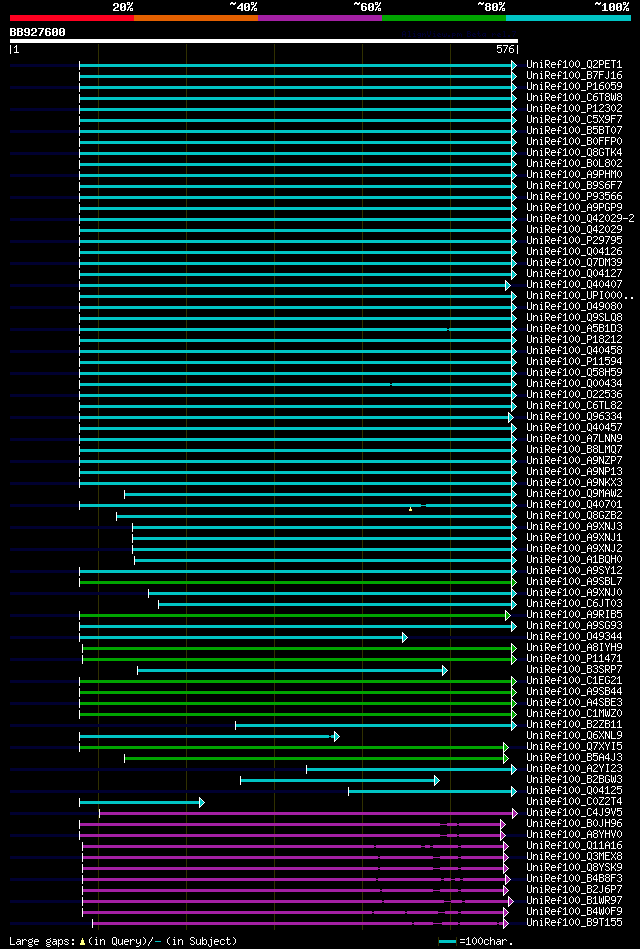Viewport: 640px width, 949px height.
Task: Open hit UniRef100_Q42029-2
Action: tap(580, 218)
